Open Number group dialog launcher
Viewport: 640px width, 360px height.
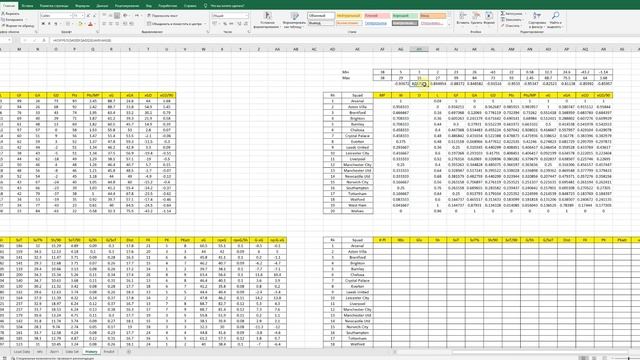pyautogui.click(x=249, y=31)
